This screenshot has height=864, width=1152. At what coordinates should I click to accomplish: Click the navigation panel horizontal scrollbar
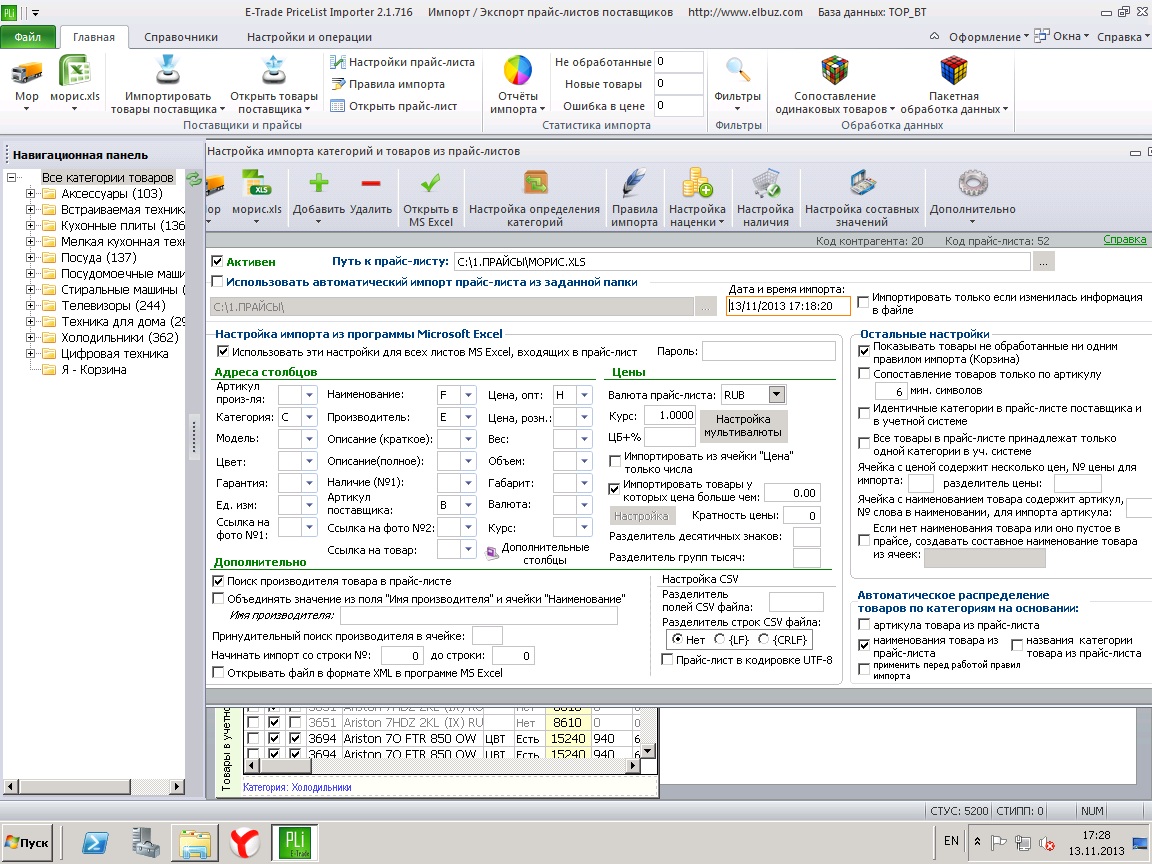(93, 786)
